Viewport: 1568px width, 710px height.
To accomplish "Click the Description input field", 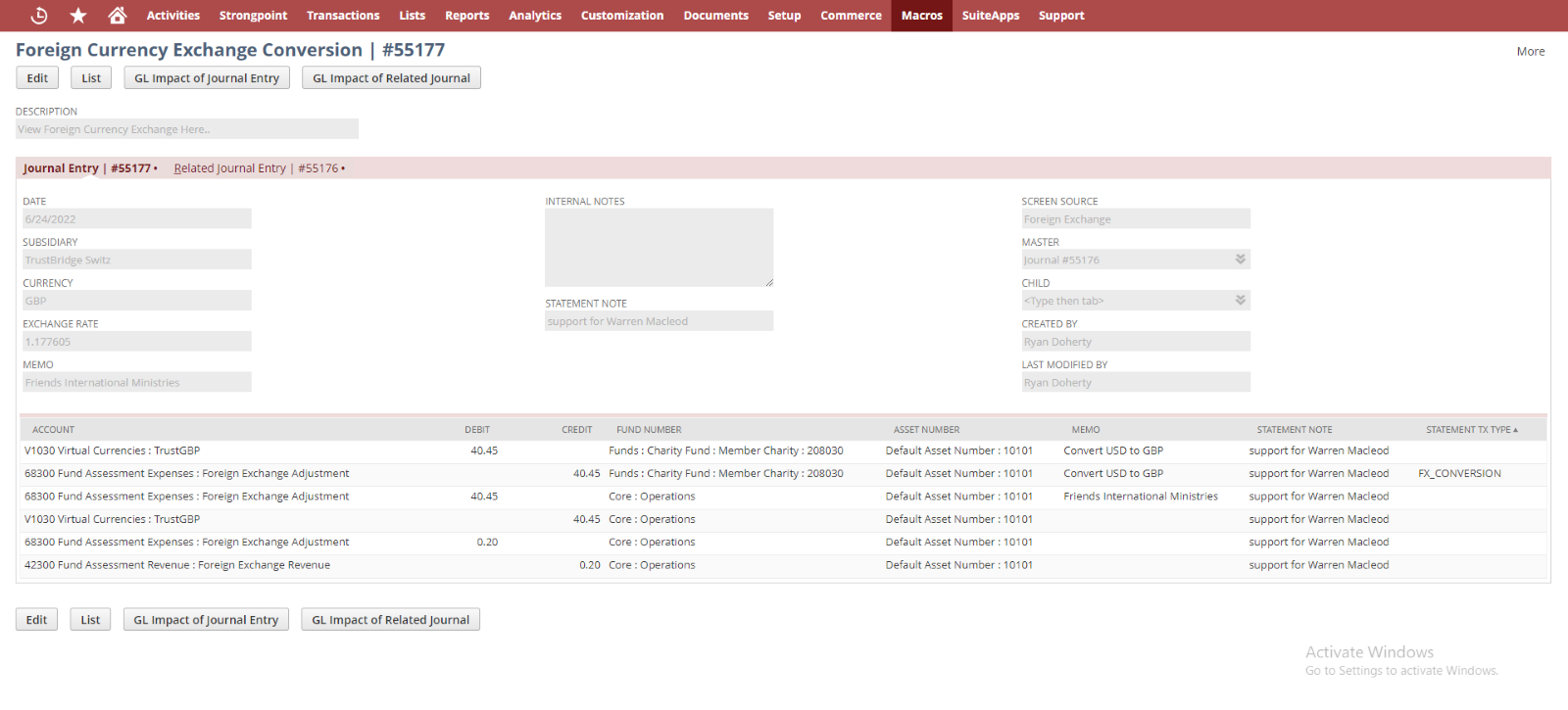I will (186, 129).
